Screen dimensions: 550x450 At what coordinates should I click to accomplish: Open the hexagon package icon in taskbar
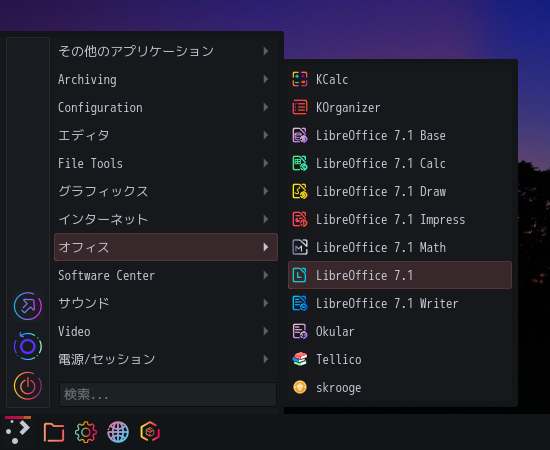click(x=150, y=431)
